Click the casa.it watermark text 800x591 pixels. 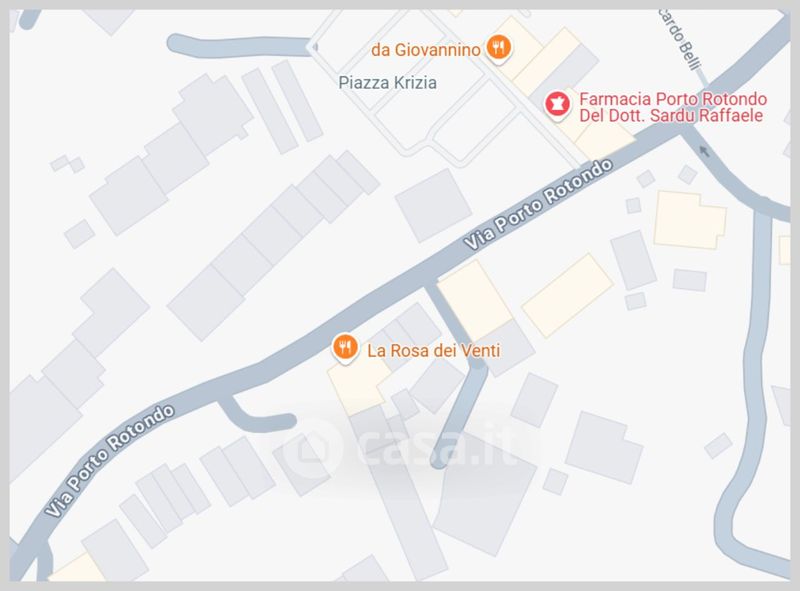click(437, 447)
